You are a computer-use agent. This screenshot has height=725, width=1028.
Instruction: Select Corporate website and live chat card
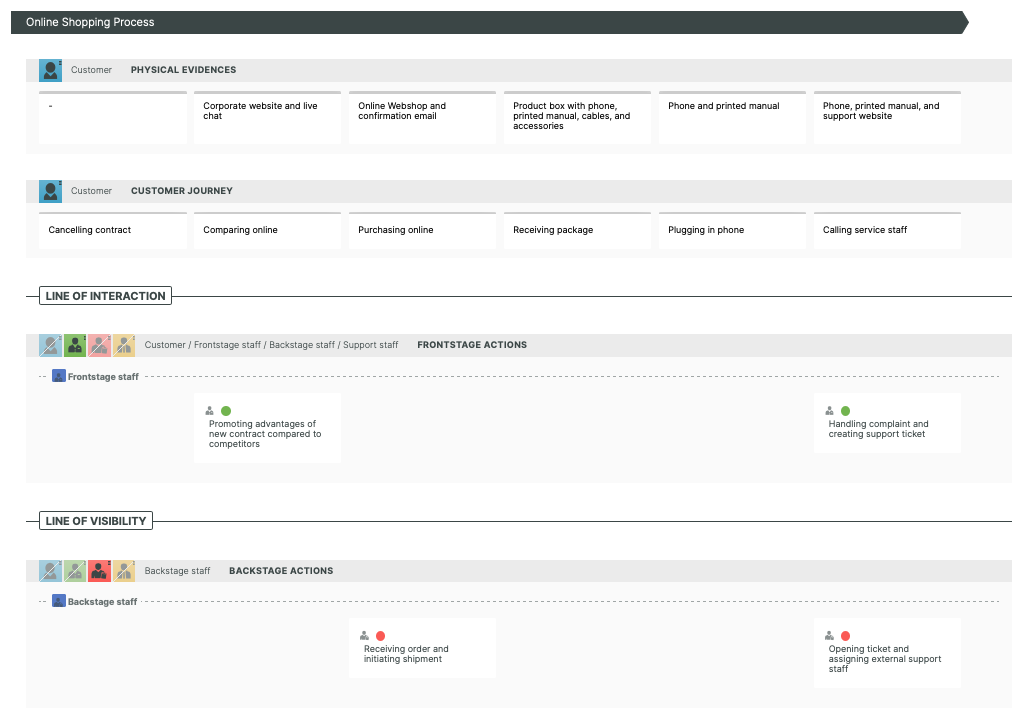[267, 118]
